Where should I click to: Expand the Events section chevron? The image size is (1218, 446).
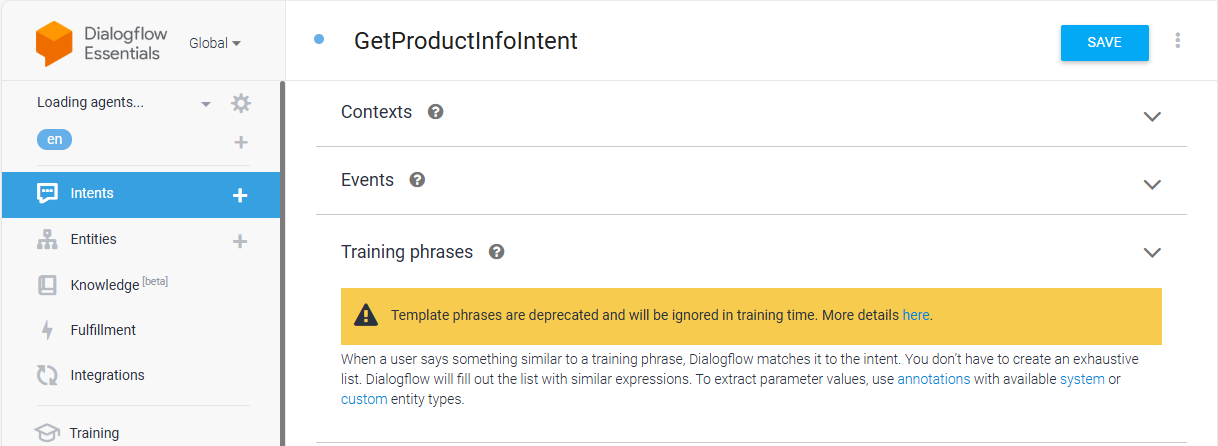(1152, 184)
